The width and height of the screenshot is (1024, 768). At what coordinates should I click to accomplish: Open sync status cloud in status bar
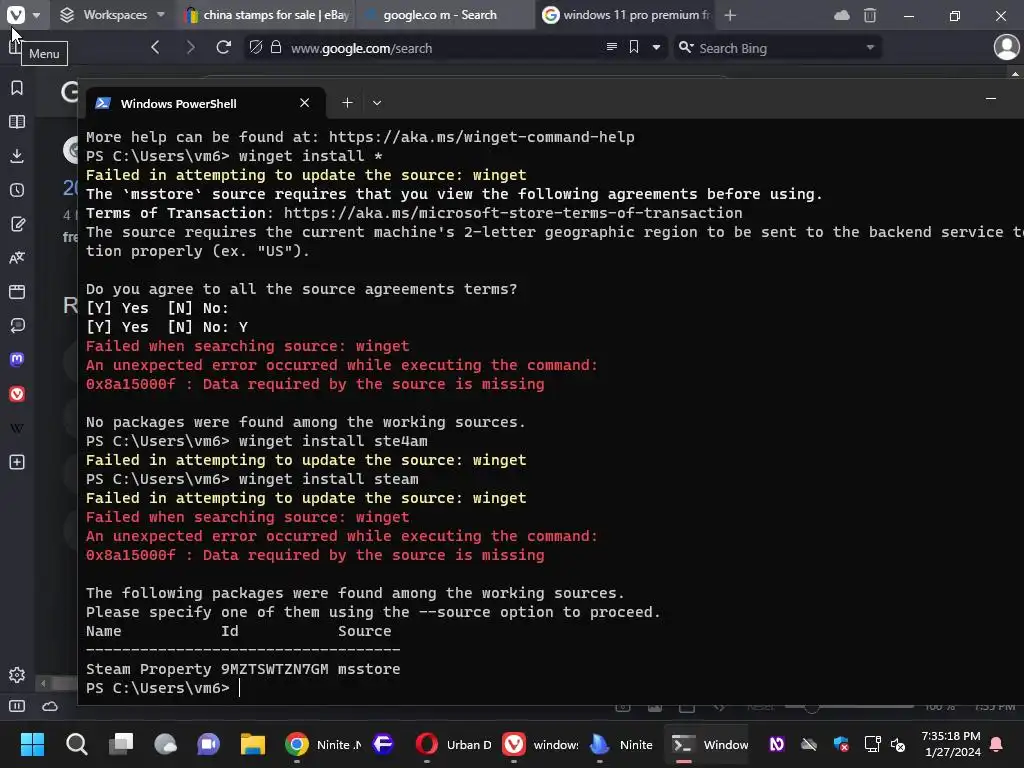pos(50,706)
